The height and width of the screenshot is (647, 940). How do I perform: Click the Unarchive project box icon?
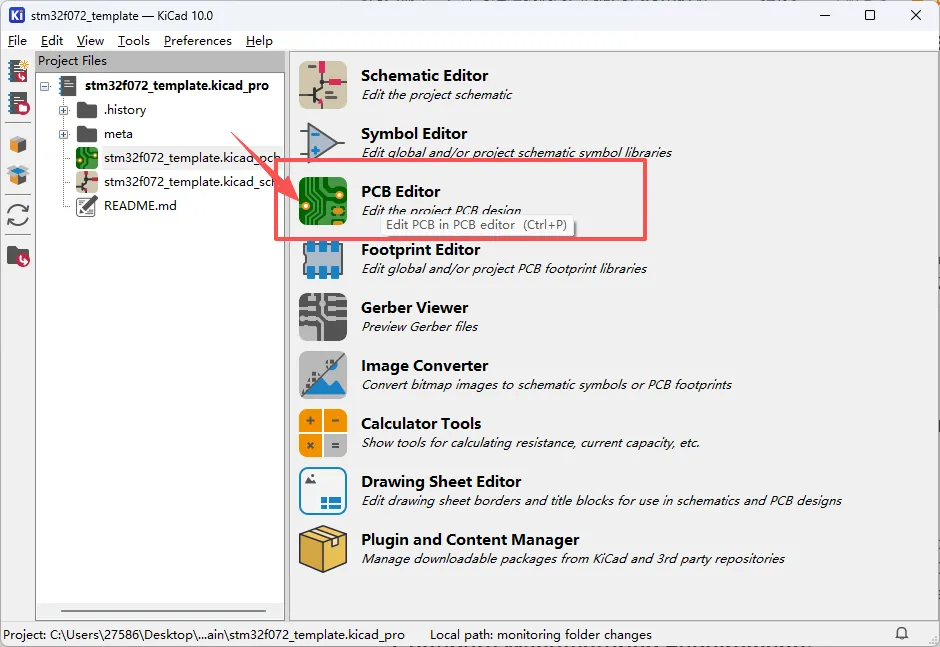pos(18,175)
